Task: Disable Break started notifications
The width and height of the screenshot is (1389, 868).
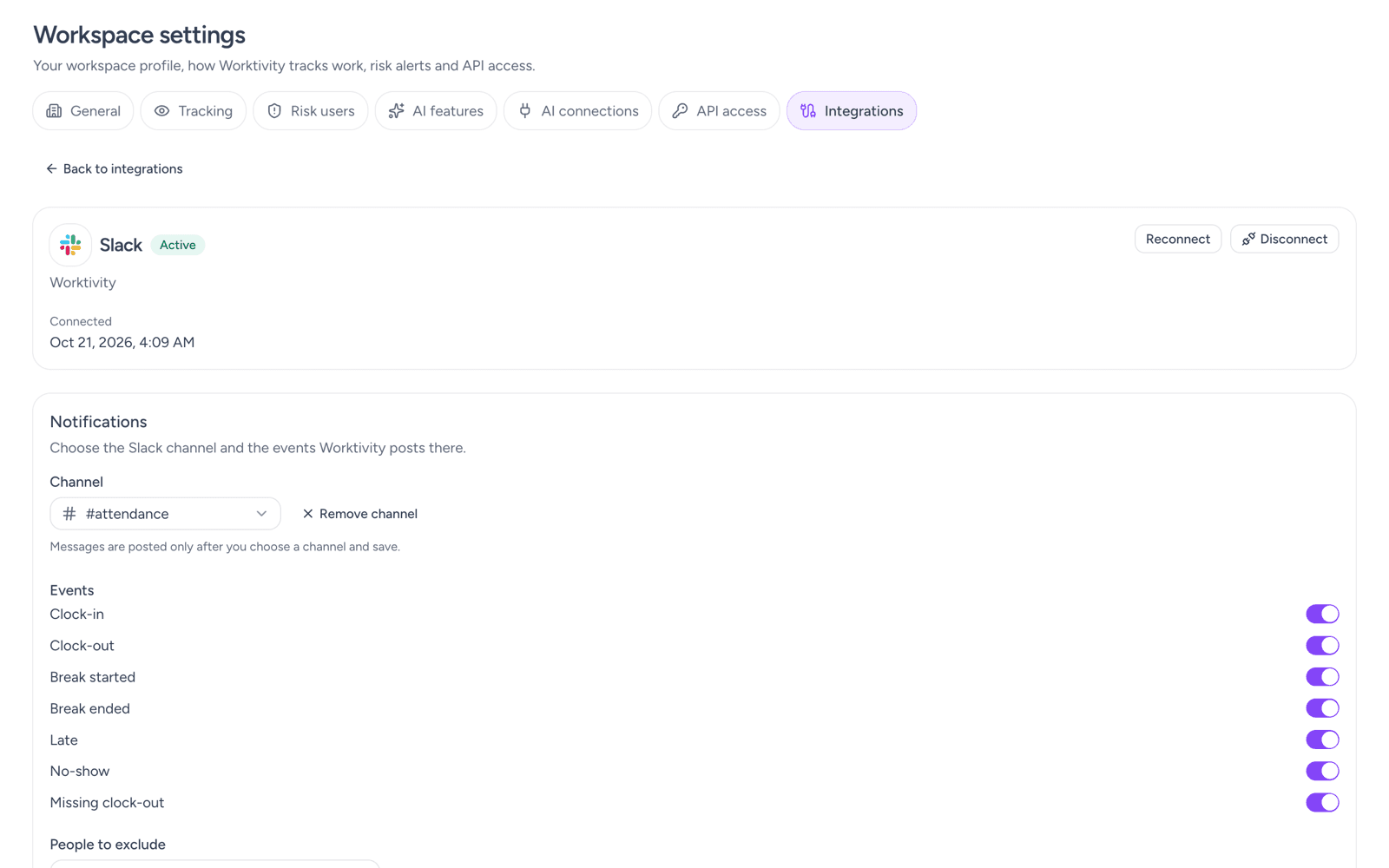Action: pyautogui.click(x=1322, y=677)
